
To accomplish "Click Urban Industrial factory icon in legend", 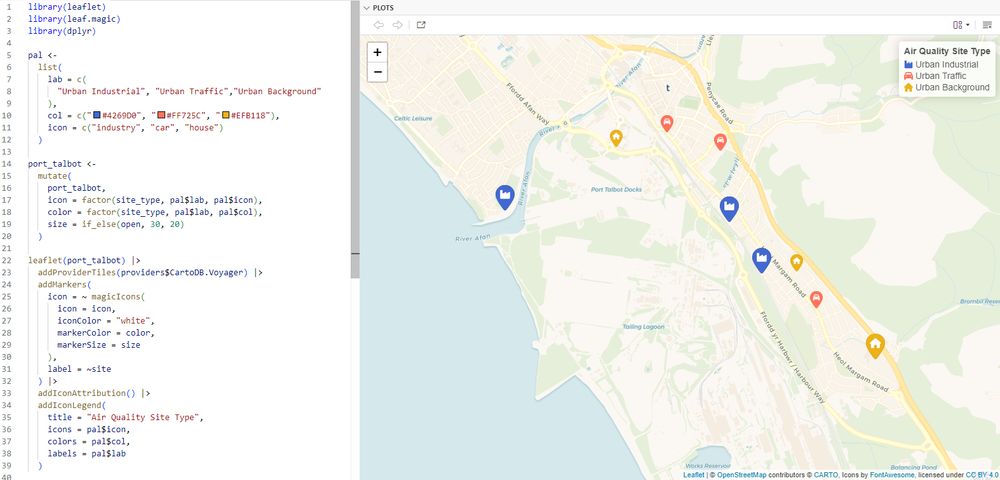I will pos(909,64).
